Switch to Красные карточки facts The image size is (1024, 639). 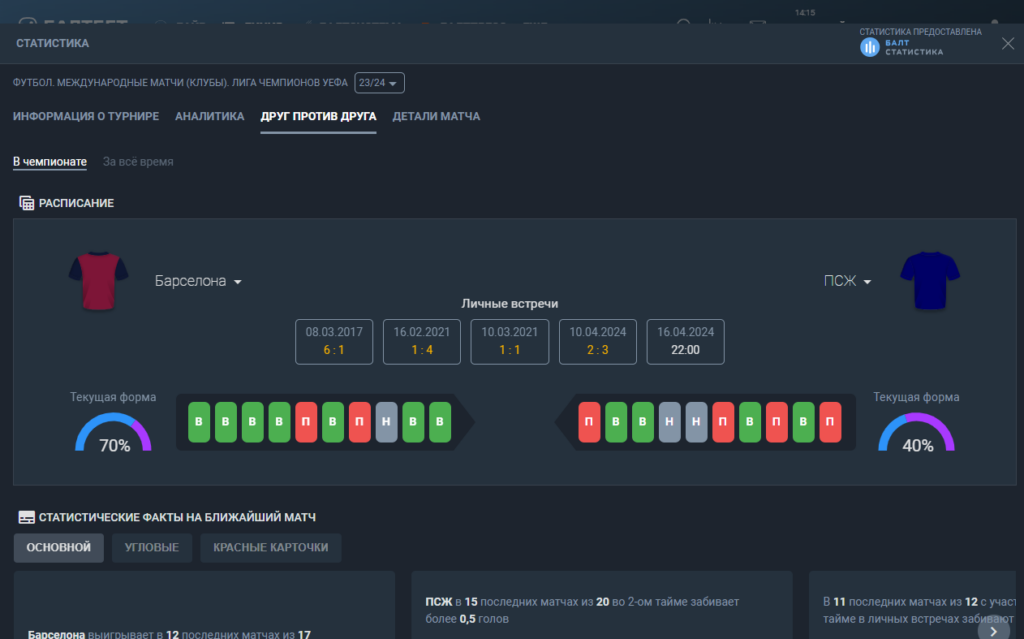[x=270, y=548]
